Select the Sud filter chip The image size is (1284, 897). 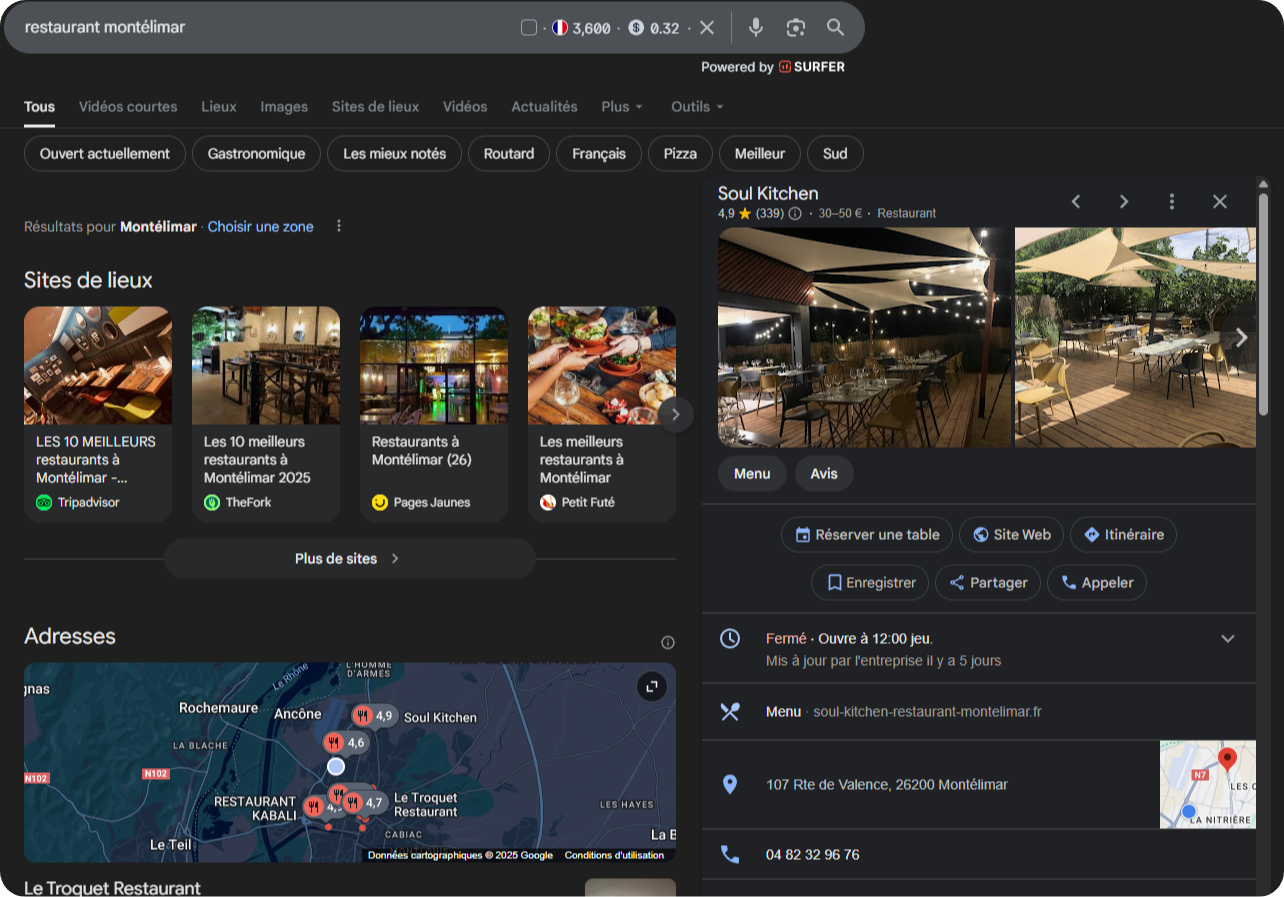coord(835,154)
